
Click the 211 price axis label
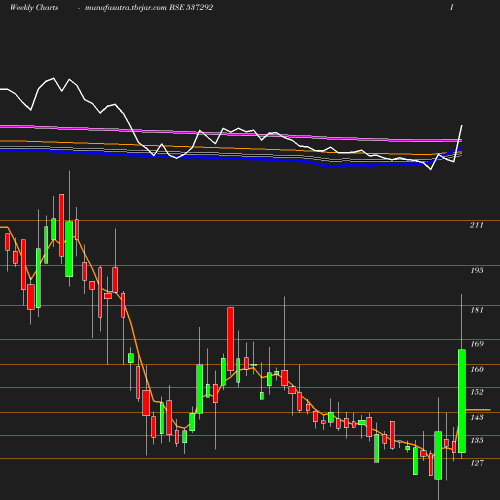(477, 225)
